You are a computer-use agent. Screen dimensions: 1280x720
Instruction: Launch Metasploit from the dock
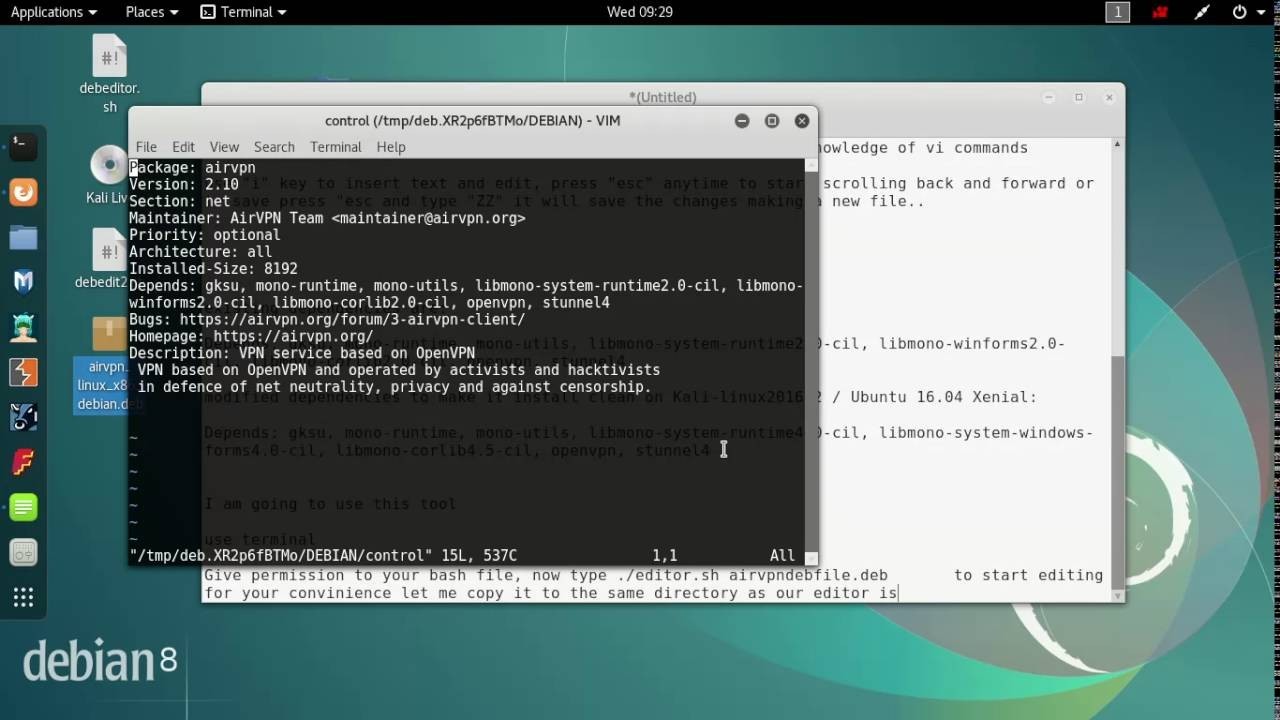[23, 282]
